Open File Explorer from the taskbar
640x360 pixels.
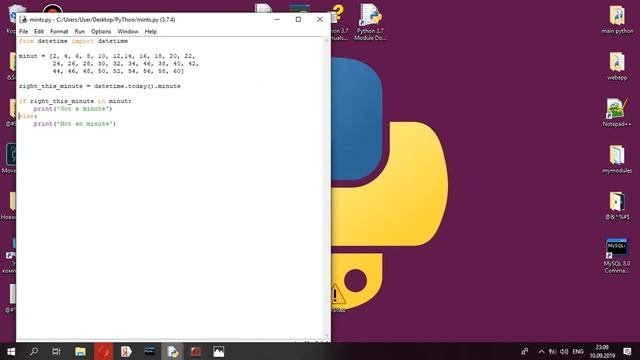[x=80, y=351]
